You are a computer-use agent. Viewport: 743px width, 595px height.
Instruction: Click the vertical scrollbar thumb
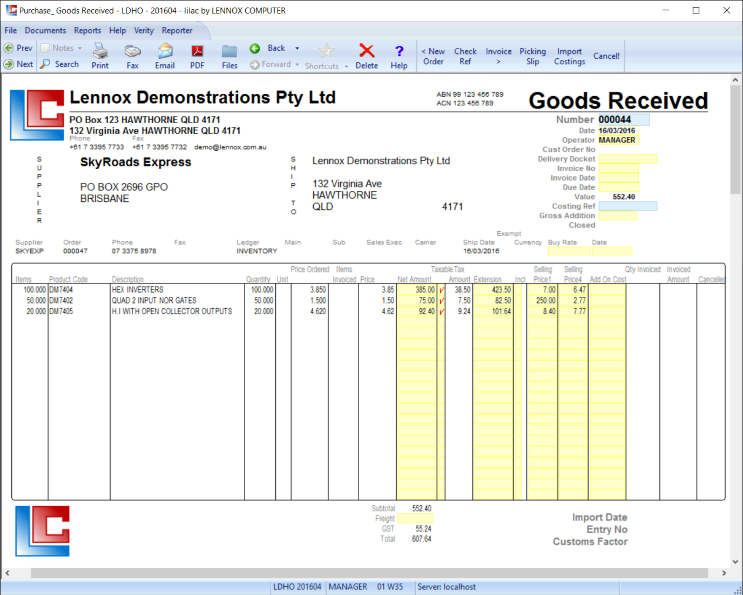pos(735,140)
